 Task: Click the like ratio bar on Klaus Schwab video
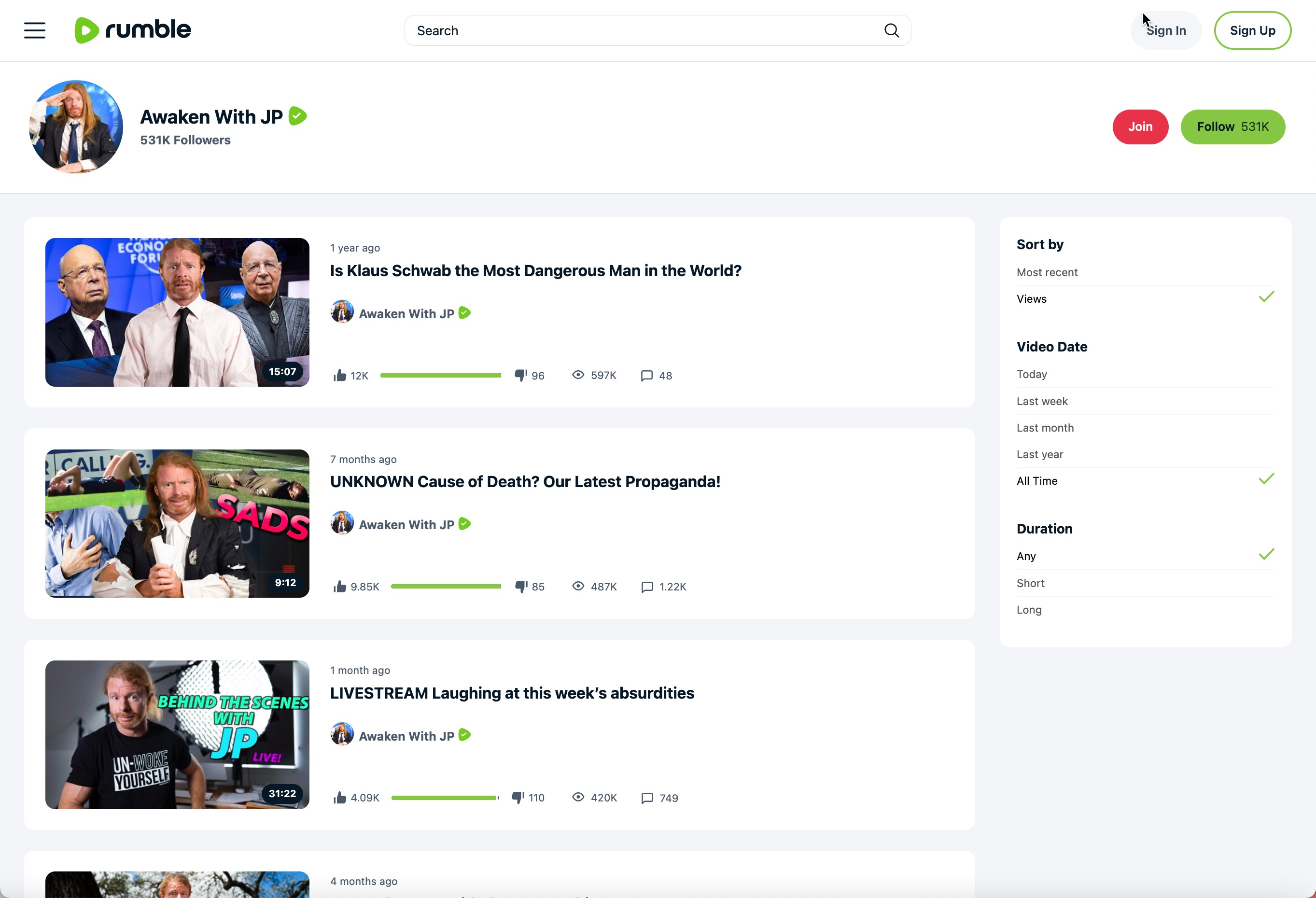point(441,376)
